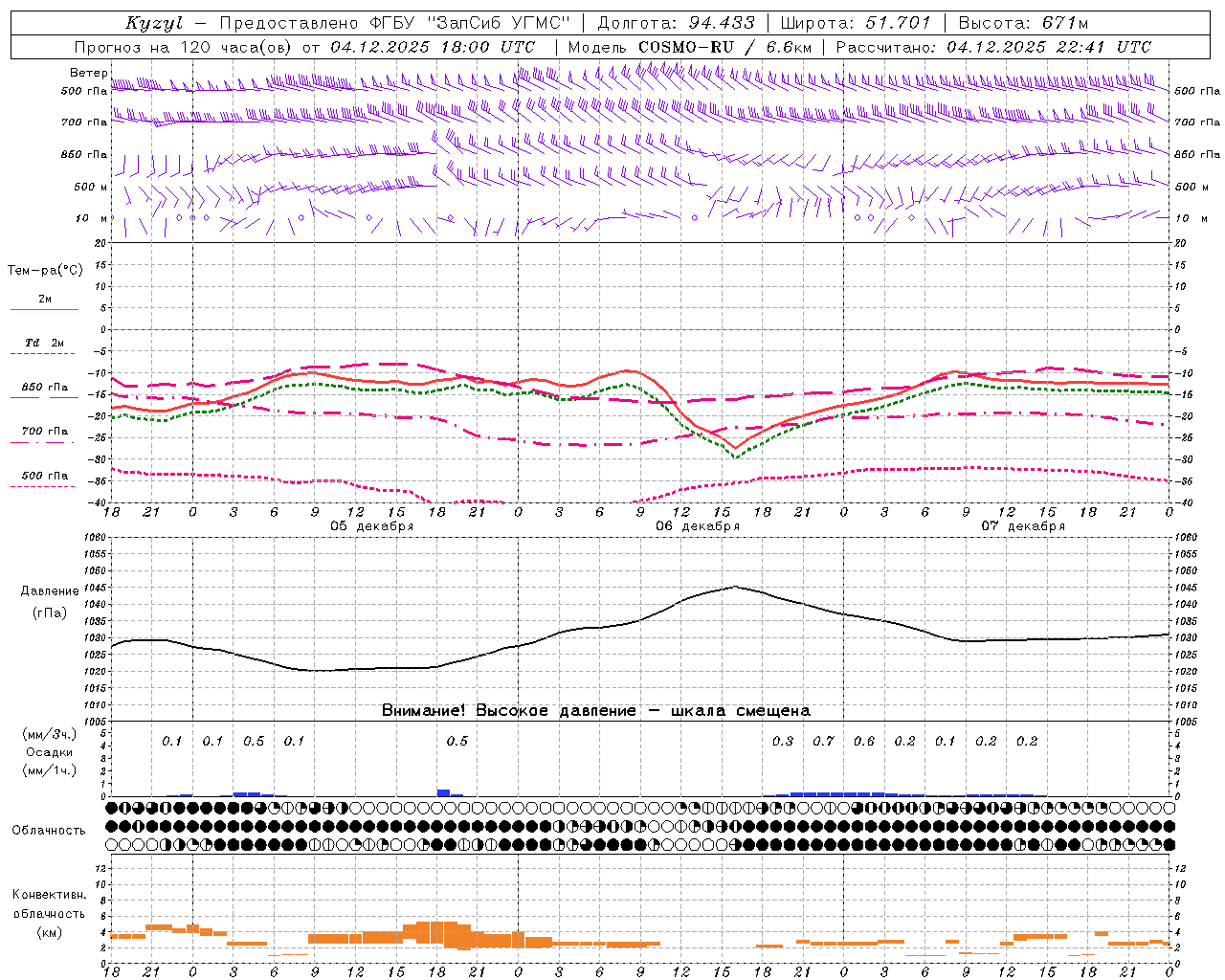Select the "Широта: 51.701" header field
This screenshot has width=1225, height=980.
pyautogui.click(x=855, y=23)
